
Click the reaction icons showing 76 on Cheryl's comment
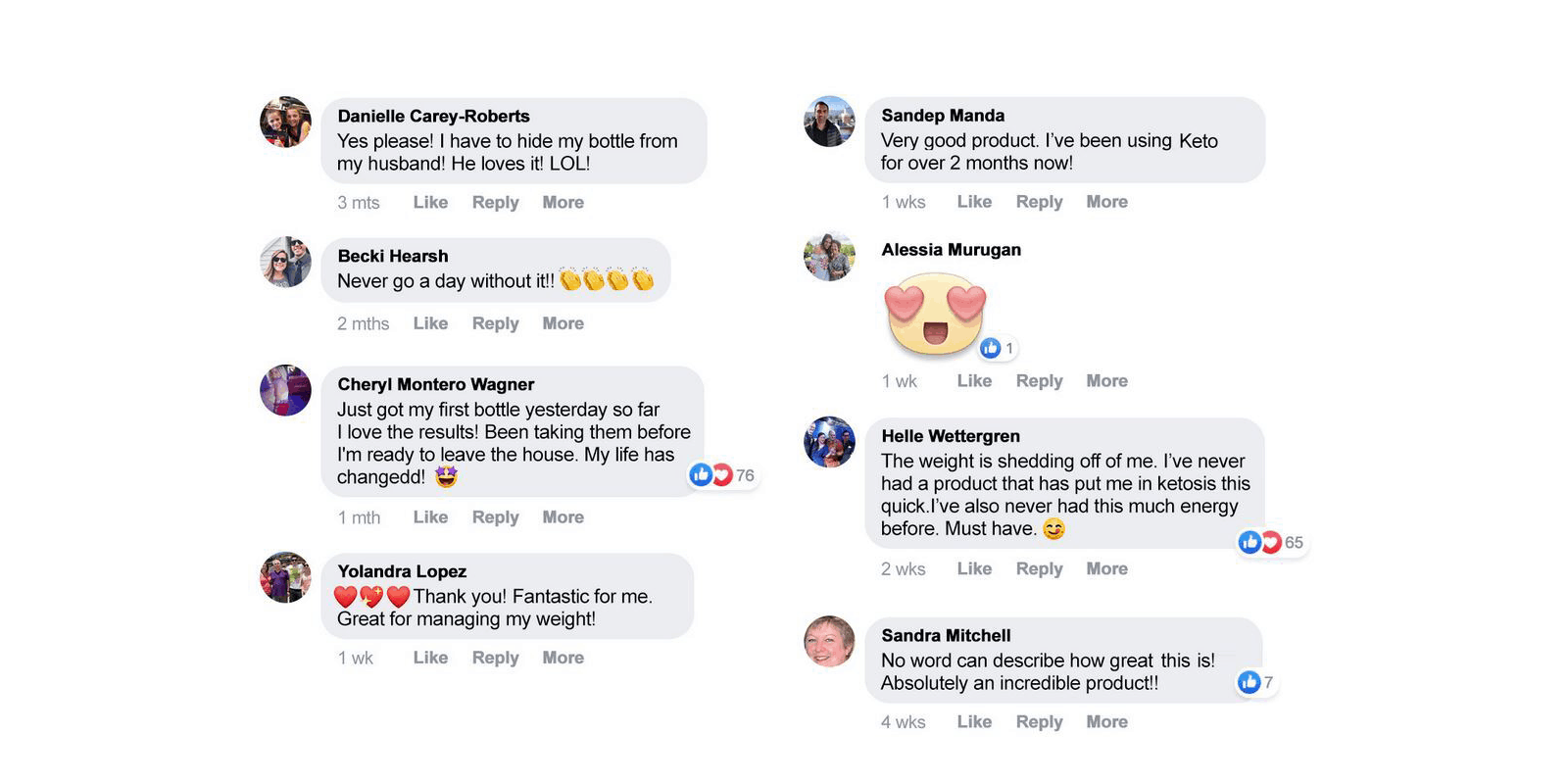[x=722, y=475]
